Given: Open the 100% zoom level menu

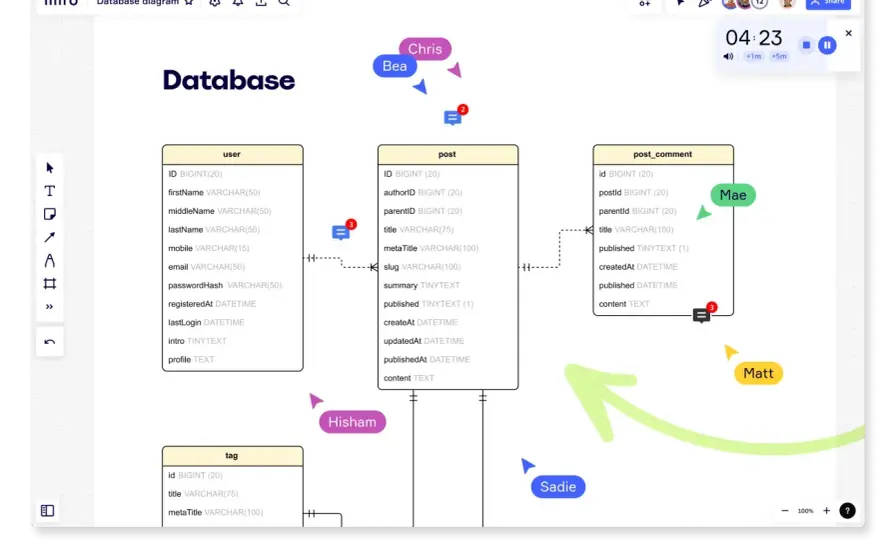Looking at the screenshot, I should tap(805, 511).
